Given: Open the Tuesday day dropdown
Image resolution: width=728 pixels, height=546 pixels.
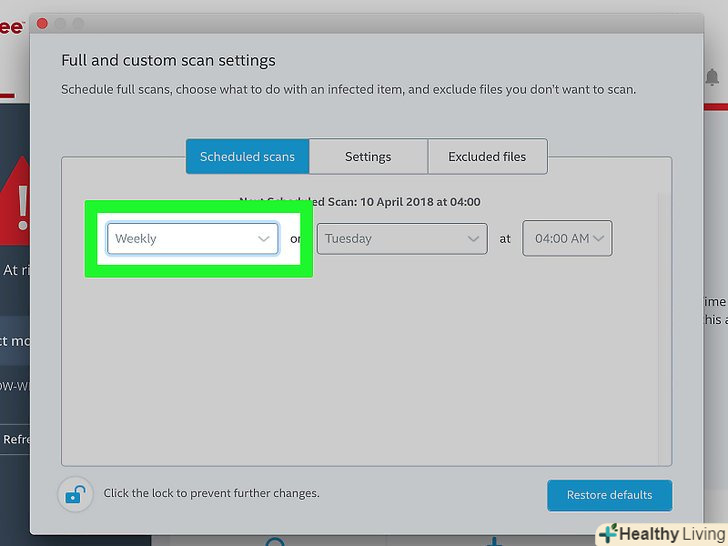Looking at the screenshot, I should click(x=402, y=239).
